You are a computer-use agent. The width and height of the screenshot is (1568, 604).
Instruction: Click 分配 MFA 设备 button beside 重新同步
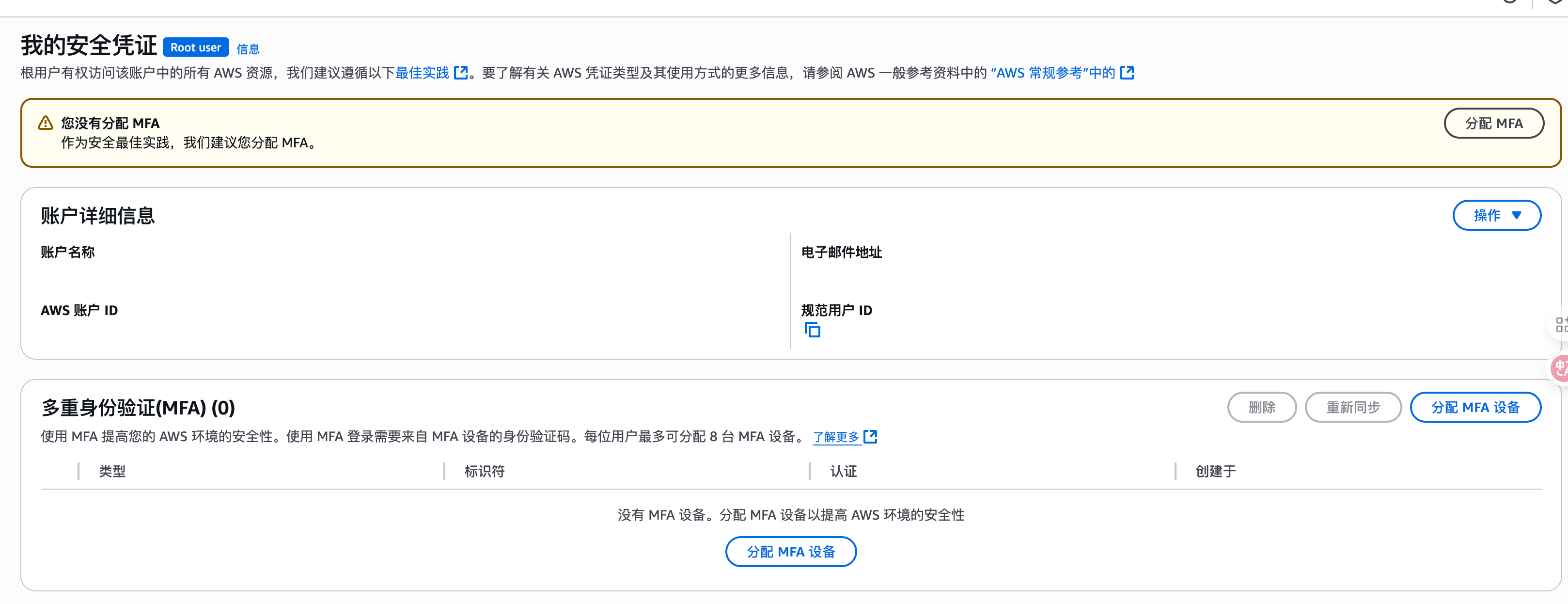(1475, 407)
